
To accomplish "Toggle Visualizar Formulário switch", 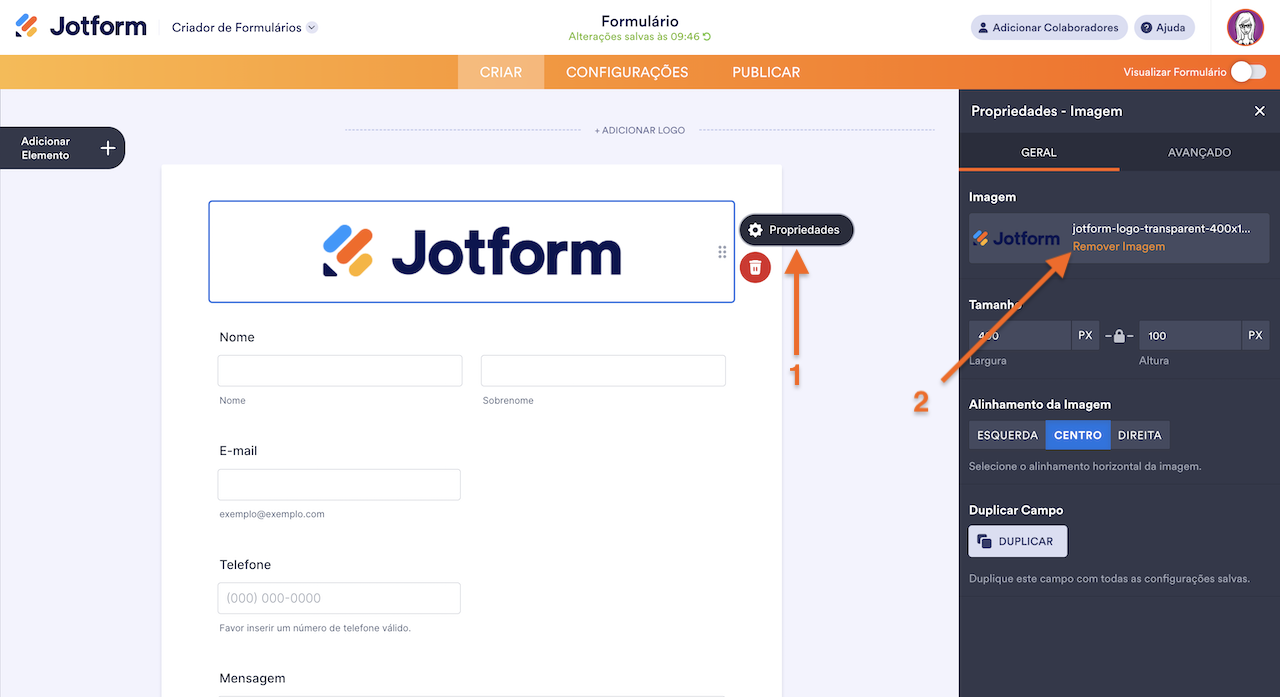I will [x=1248, y=72].
